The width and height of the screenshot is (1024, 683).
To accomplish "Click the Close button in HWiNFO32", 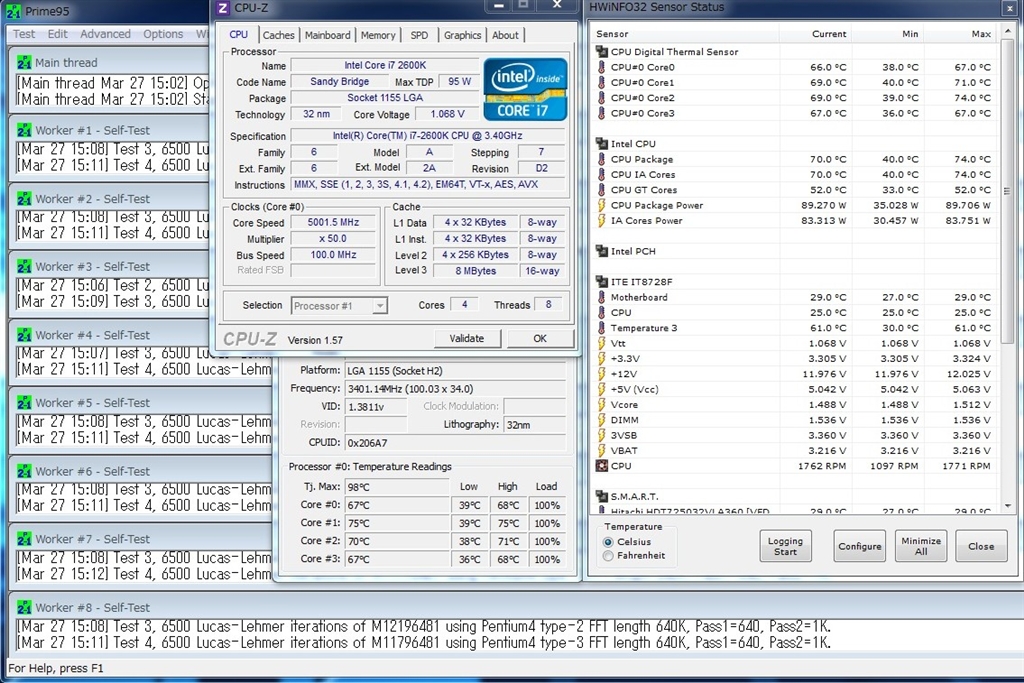I will pos(981,546).
